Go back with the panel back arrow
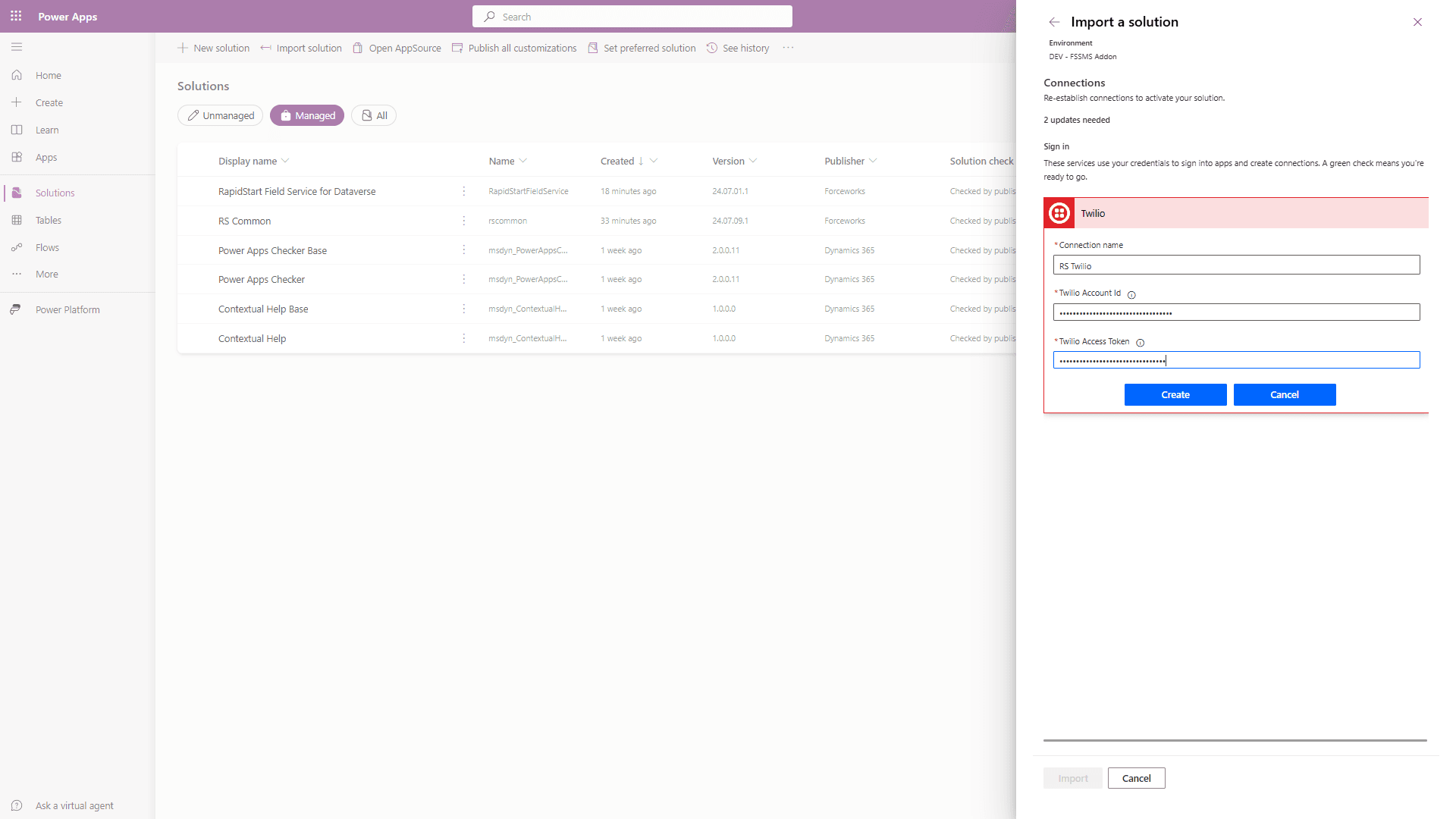Viewport: 1456px width, 819px height. coord(1054,22)
